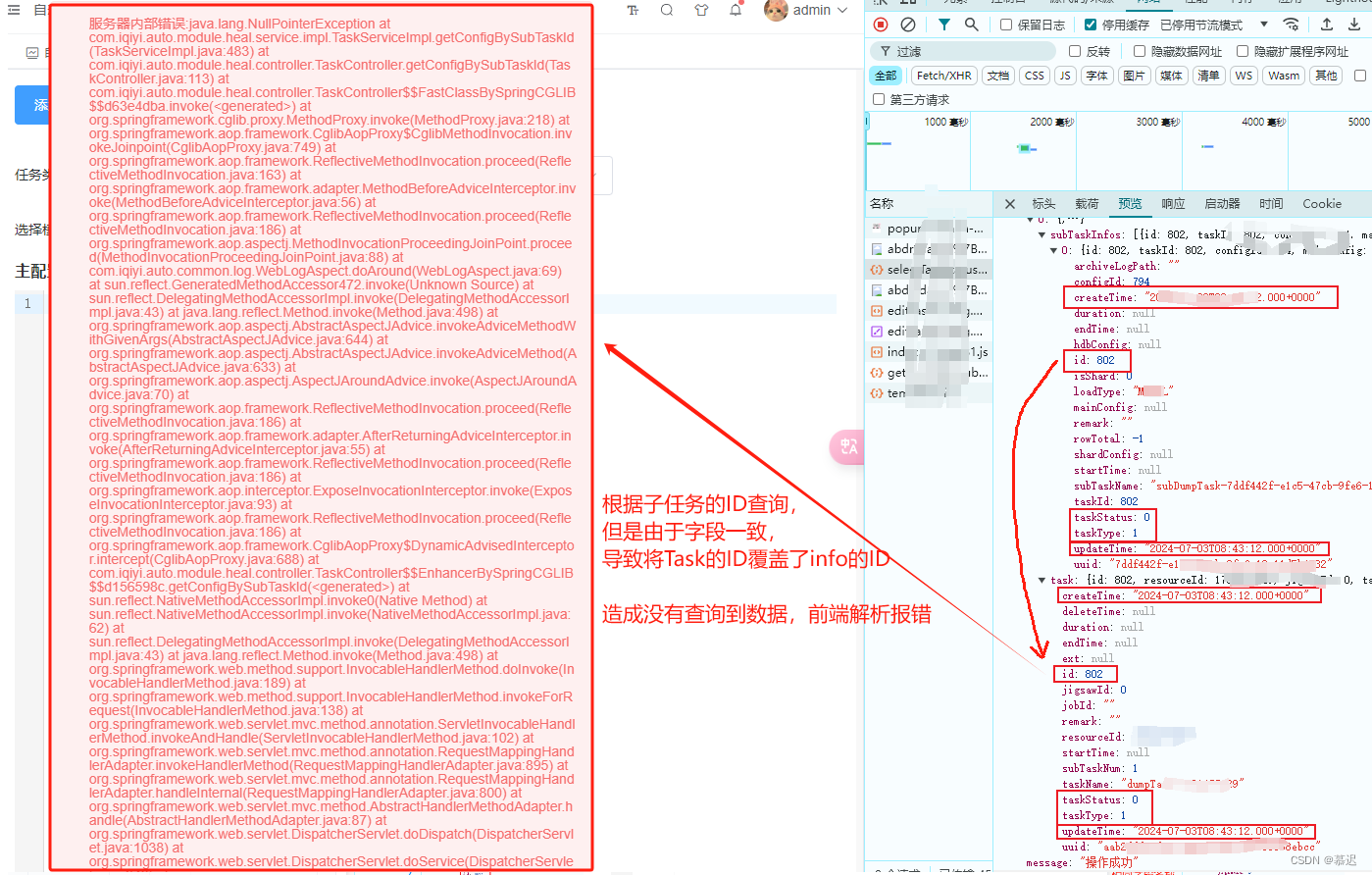Import a HAR file with the upload arrow
Viewport: 1372px width, 875px height.
pos(1327,25)
